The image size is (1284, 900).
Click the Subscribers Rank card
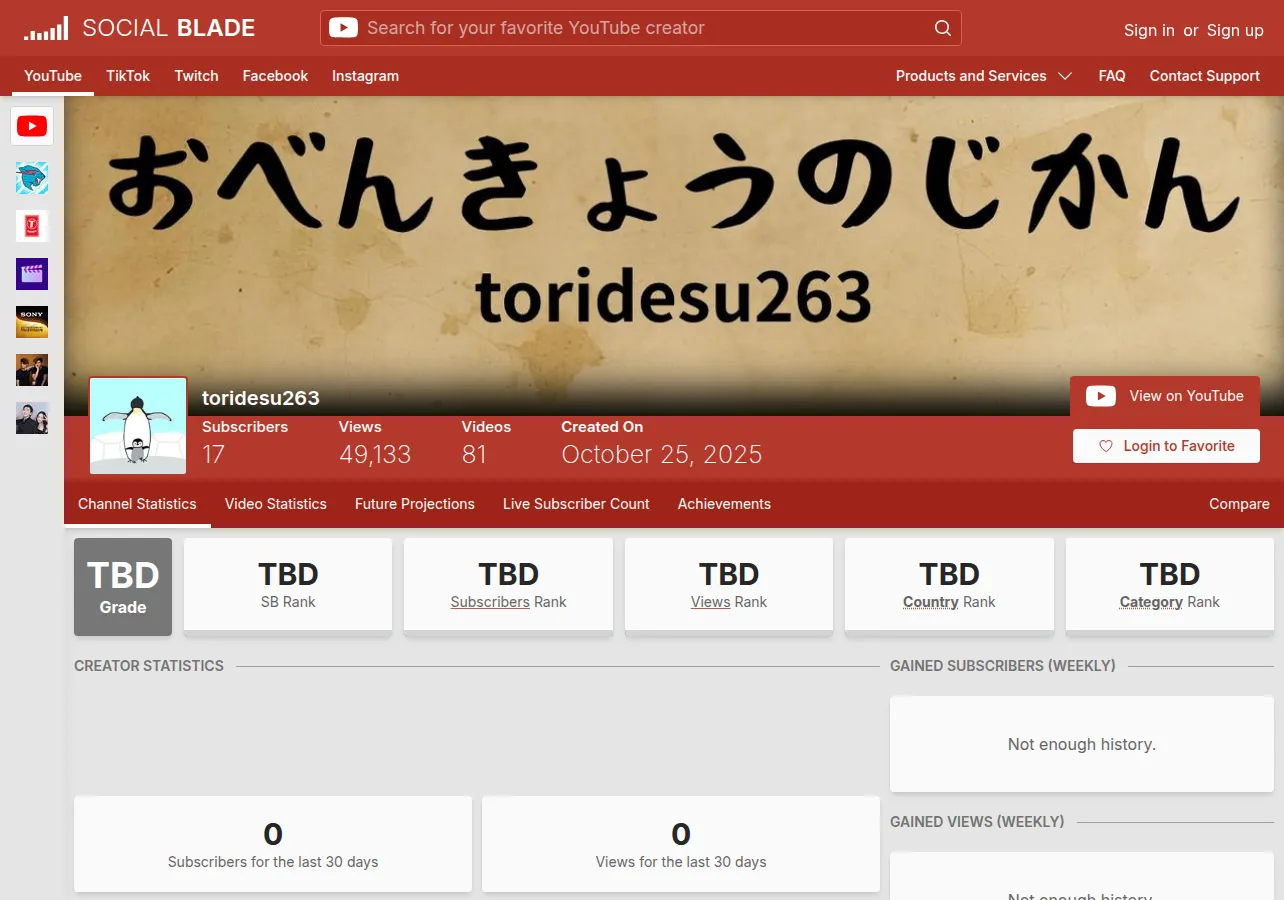508,587
